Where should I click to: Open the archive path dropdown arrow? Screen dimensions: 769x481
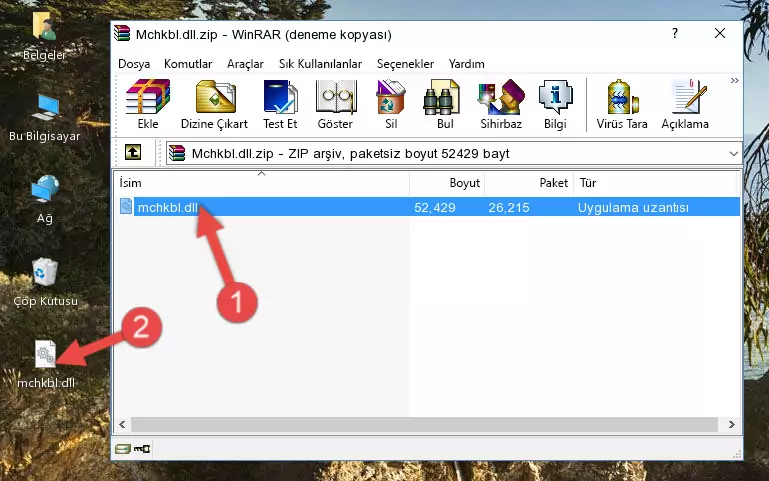pos(733,153)
